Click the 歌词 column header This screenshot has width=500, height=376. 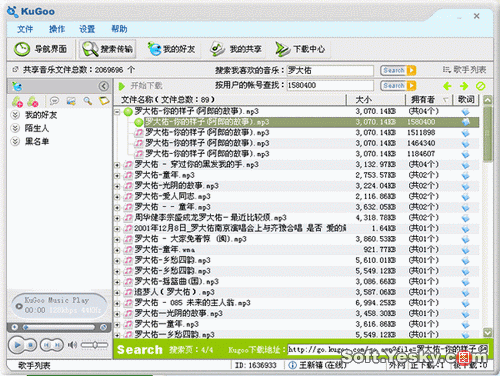coord(466,100)
